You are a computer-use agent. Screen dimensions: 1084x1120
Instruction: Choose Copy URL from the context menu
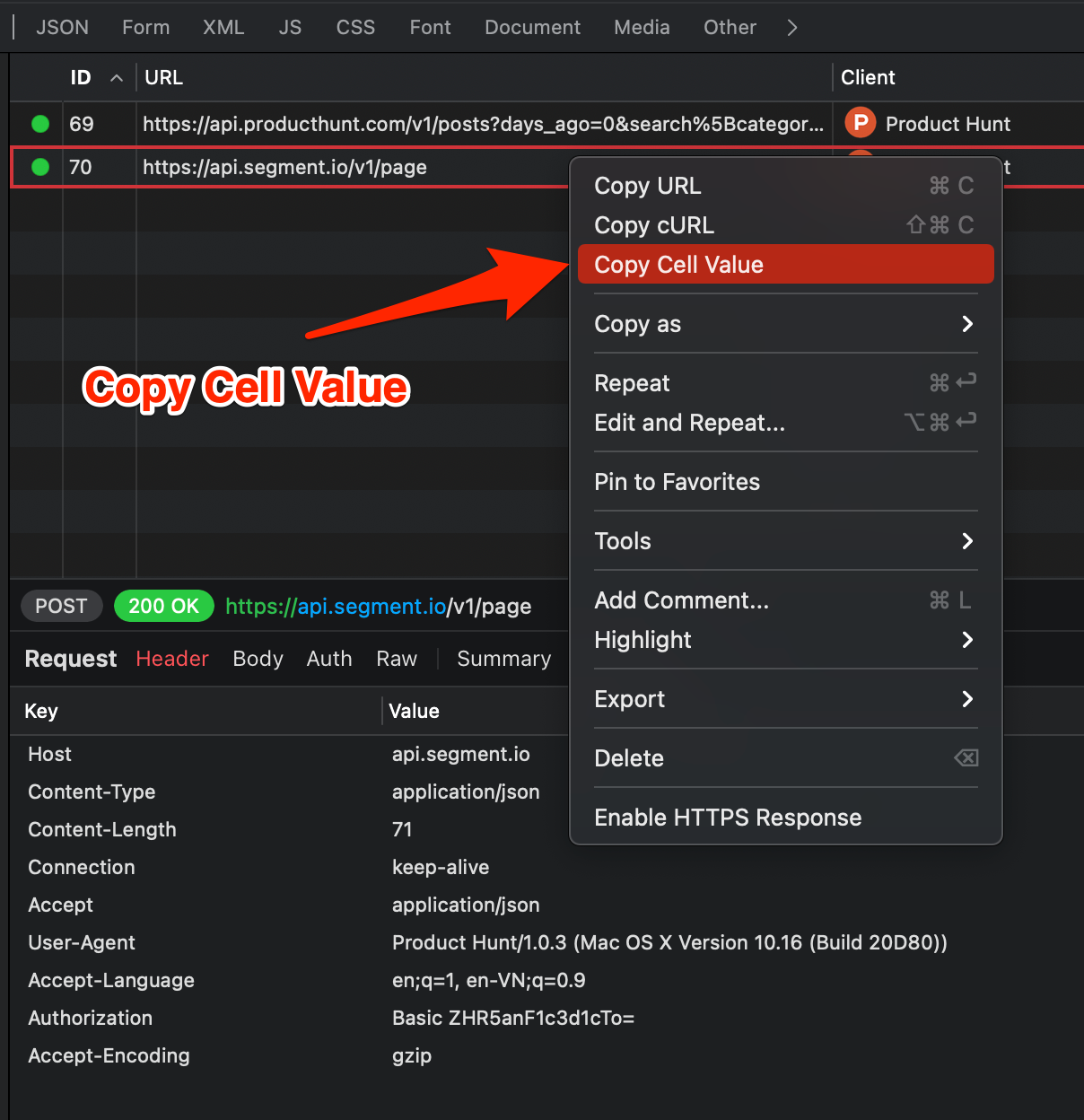[785, 186]
